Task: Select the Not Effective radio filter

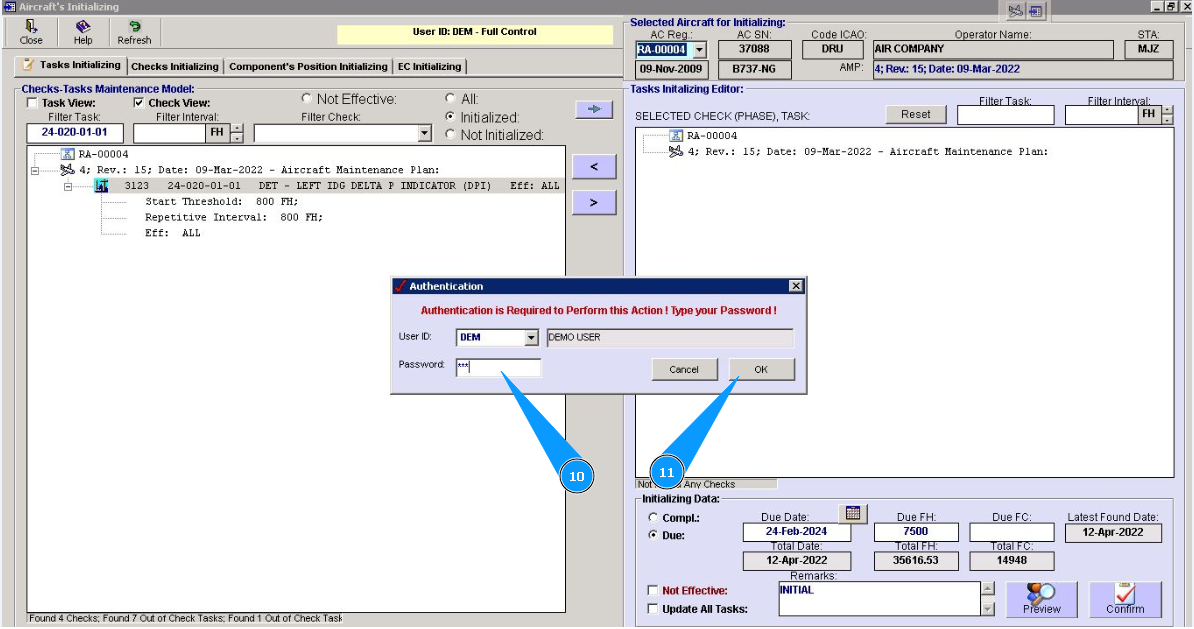Action: pyautogui.click(x=306, y=98)
